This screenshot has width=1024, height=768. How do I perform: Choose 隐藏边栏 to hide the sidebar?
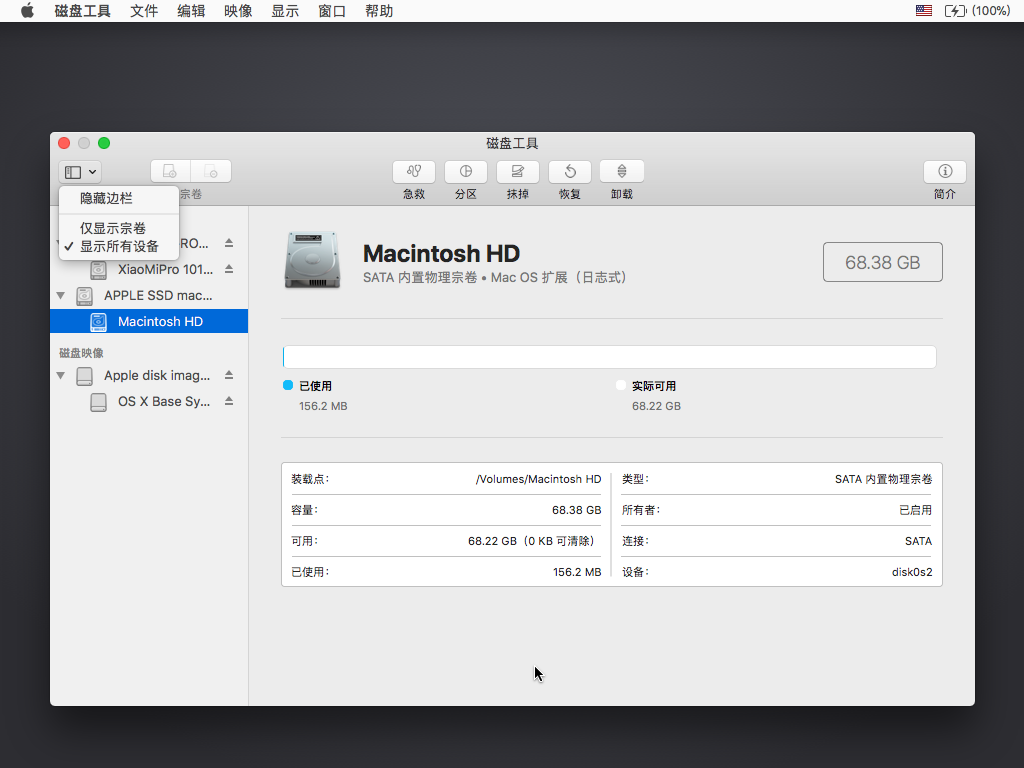click(x=106, y=199)
